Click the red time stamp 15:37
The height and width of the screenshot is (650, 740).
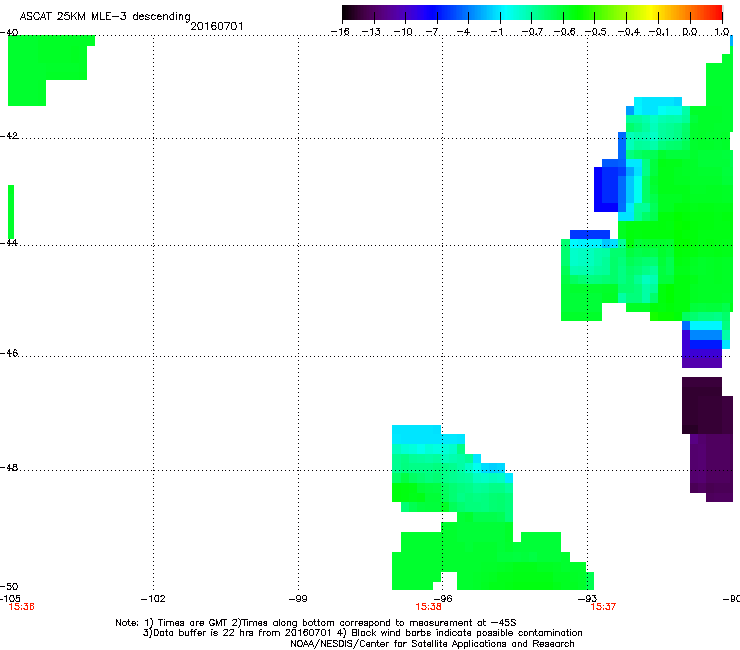[x=603, y=607]
